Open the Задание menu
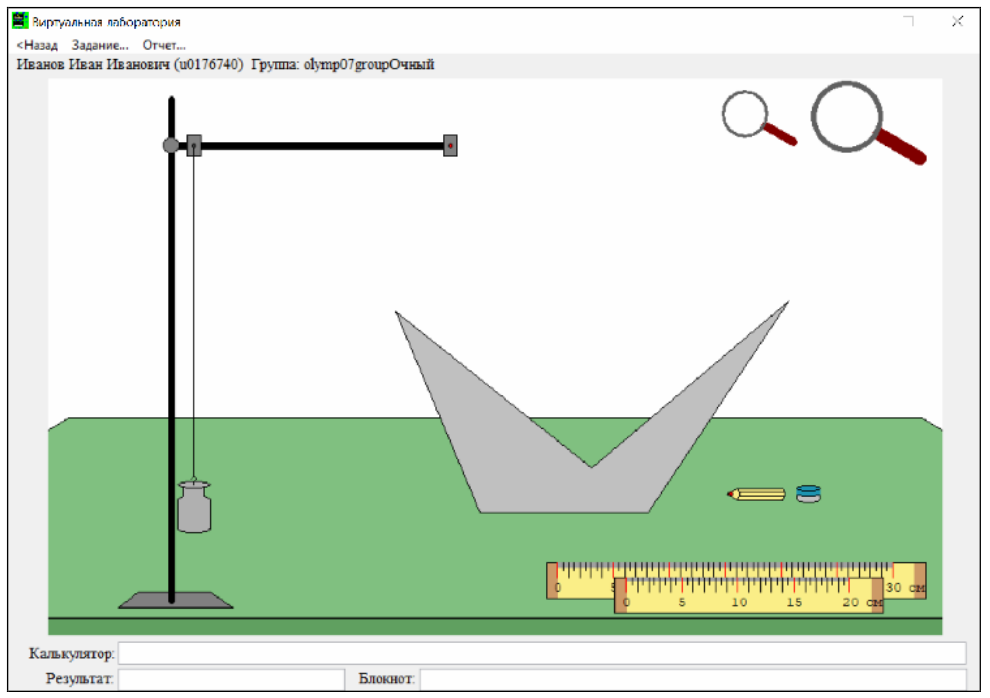This screenshot has width=990, height=698. (100, 45)
